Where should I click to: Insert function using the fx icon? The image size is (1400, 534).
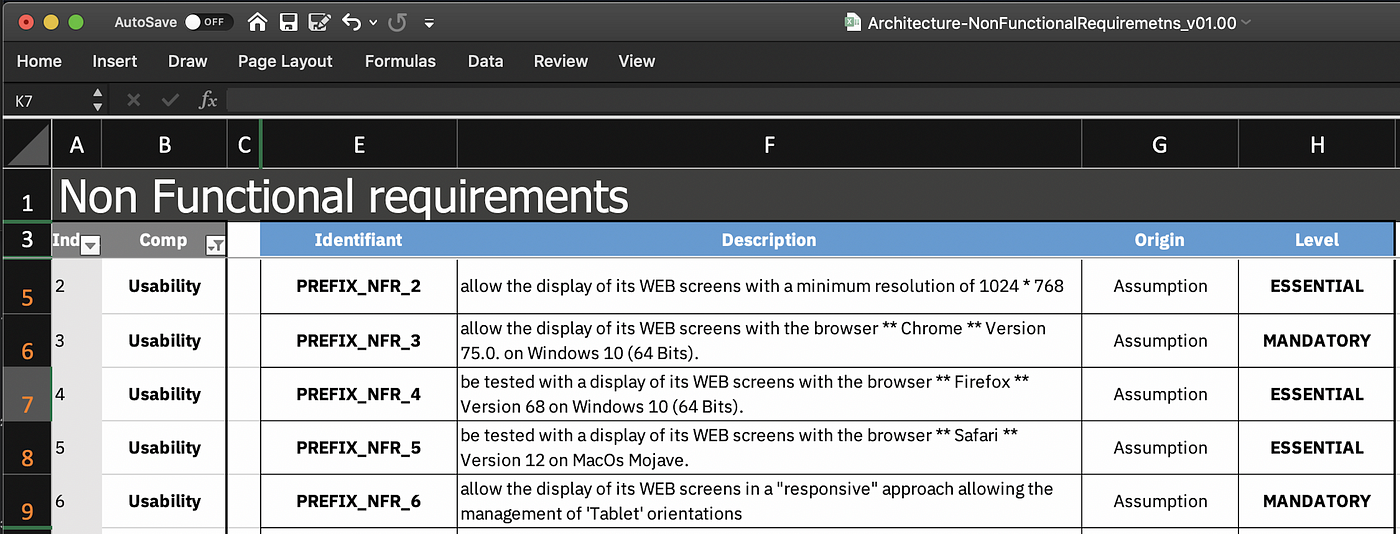coord(208,99)
